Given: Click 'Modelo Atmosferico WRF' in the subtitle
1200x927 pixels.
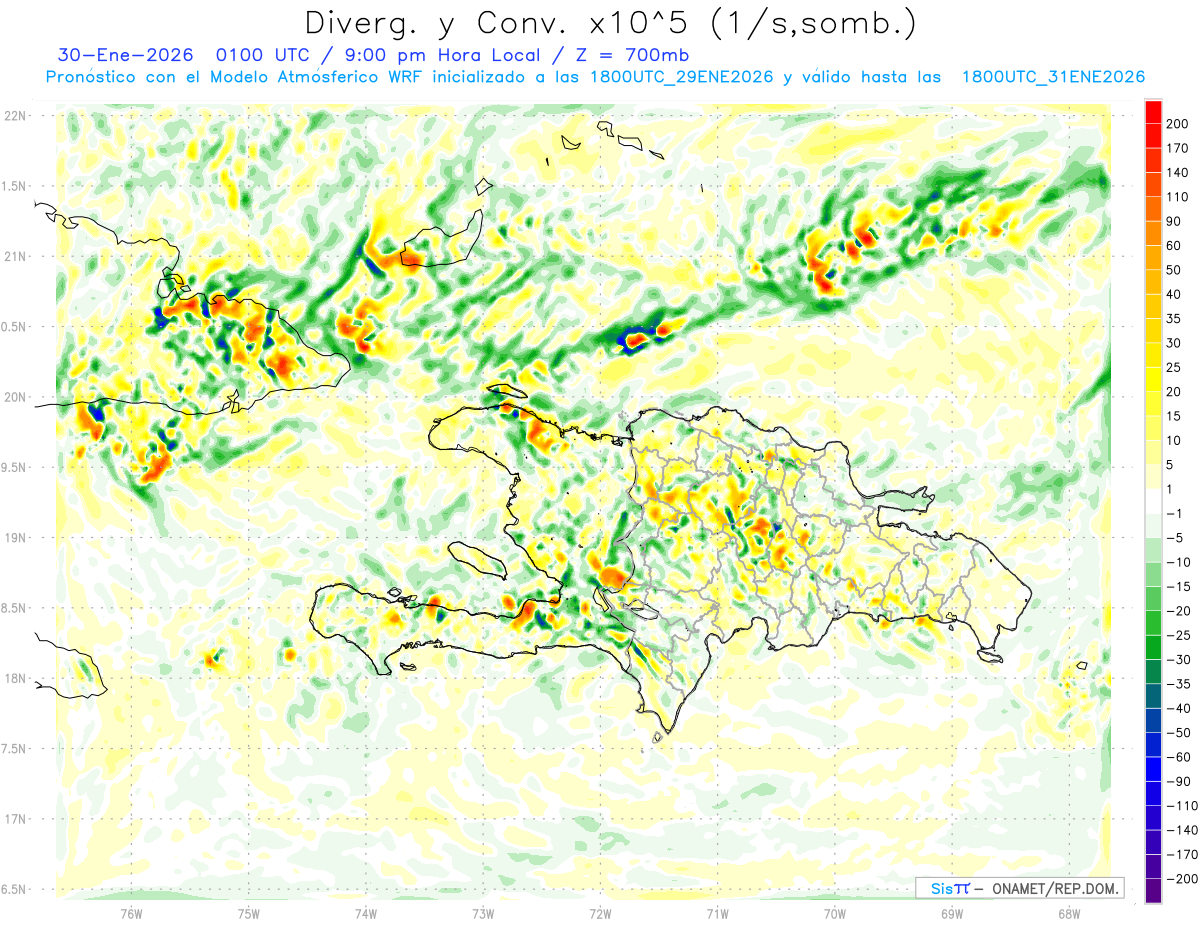Looking at the screenshot, I should [316, 77].
